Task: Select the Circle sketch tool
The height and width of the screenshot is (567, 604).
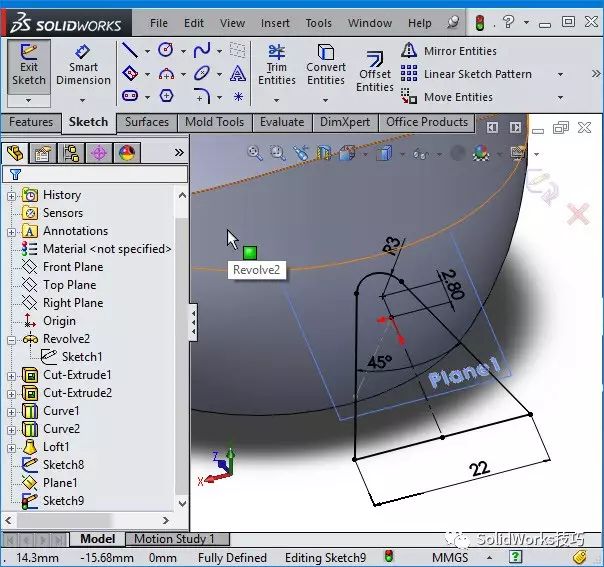Action: (x=166, y=50)
